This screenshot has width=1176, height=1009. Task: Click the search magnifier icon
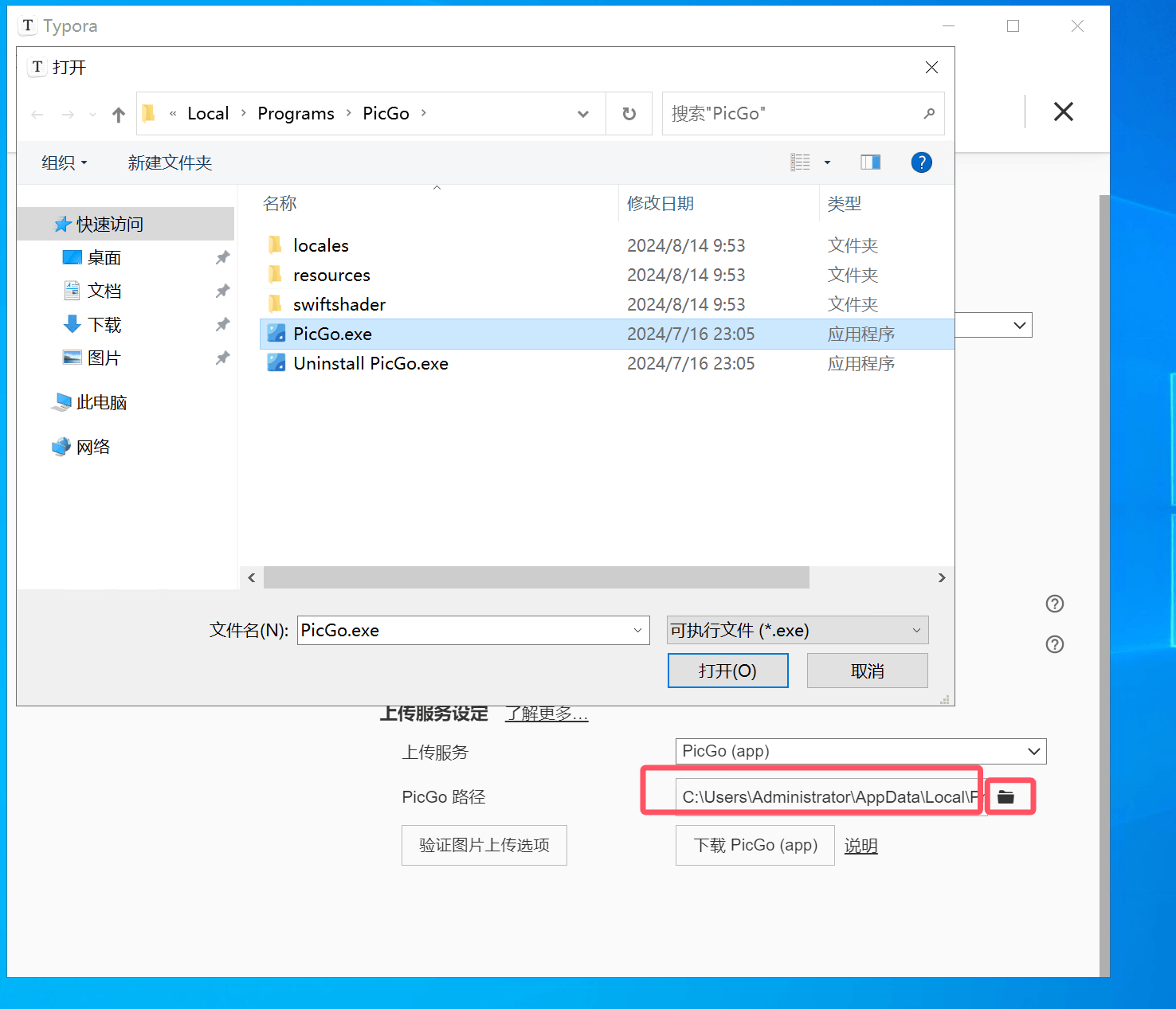(x=929, y=114)
